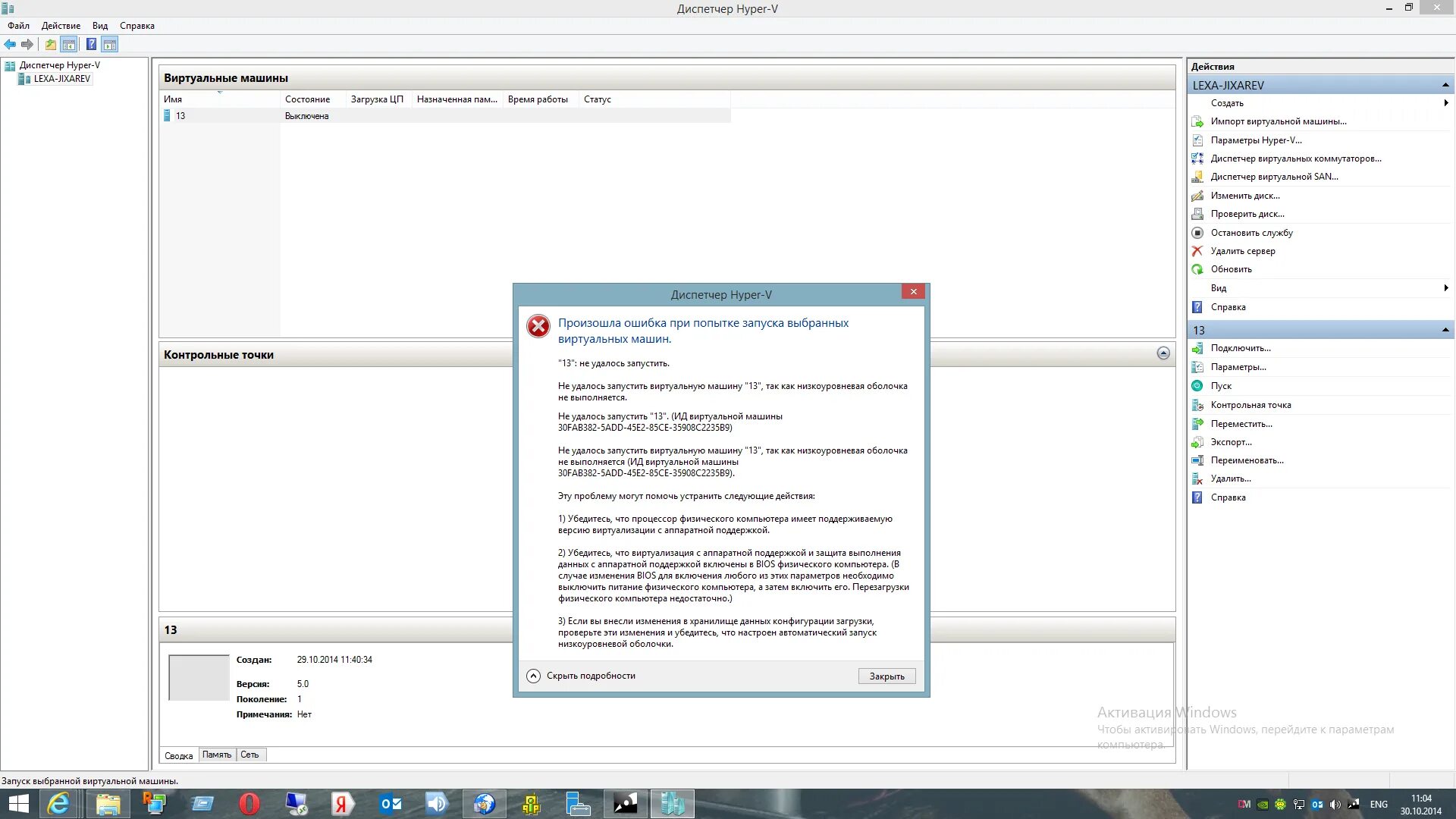Screen dimensions: 1456x819
Task: Open Internet Explorer from taskbar
Action: (x=58, y=804)
